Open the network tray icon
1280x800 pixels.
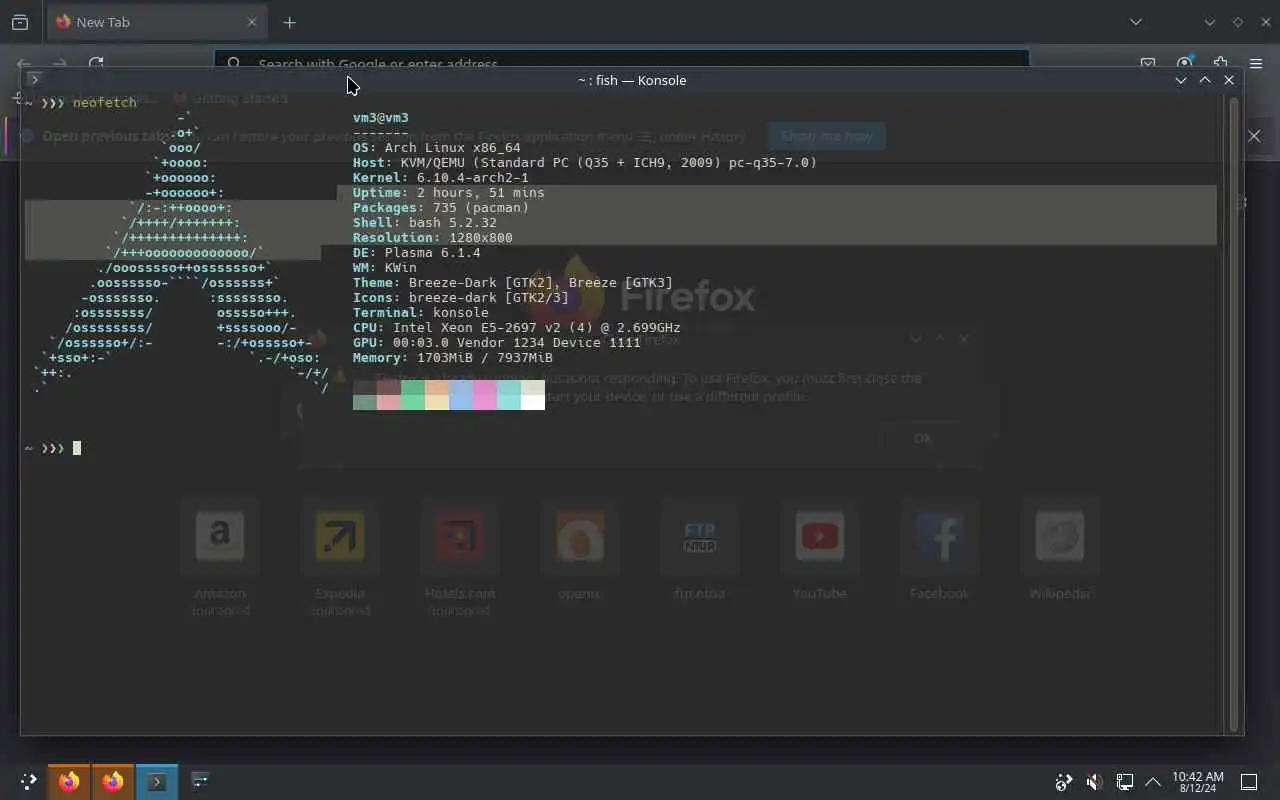click(1124, 782)
